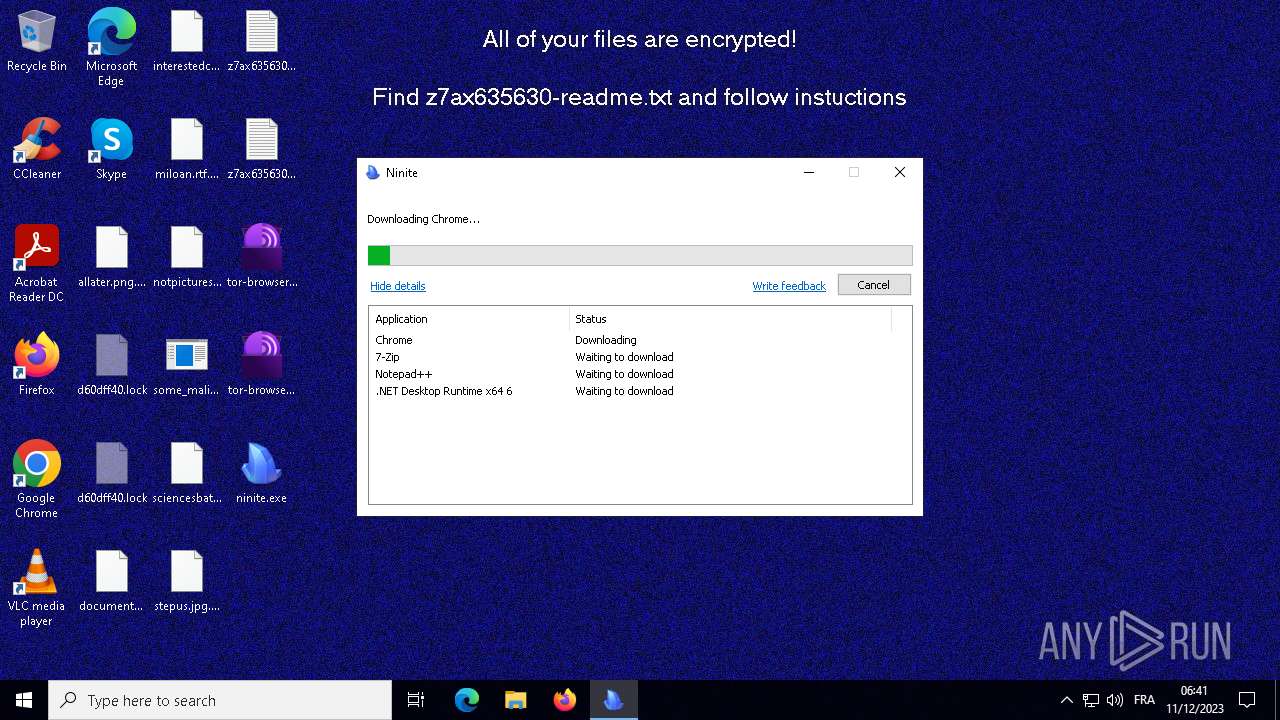Select the document... file icon
The width and height of the screenshot is (1280, 720).
pos(111,582)
